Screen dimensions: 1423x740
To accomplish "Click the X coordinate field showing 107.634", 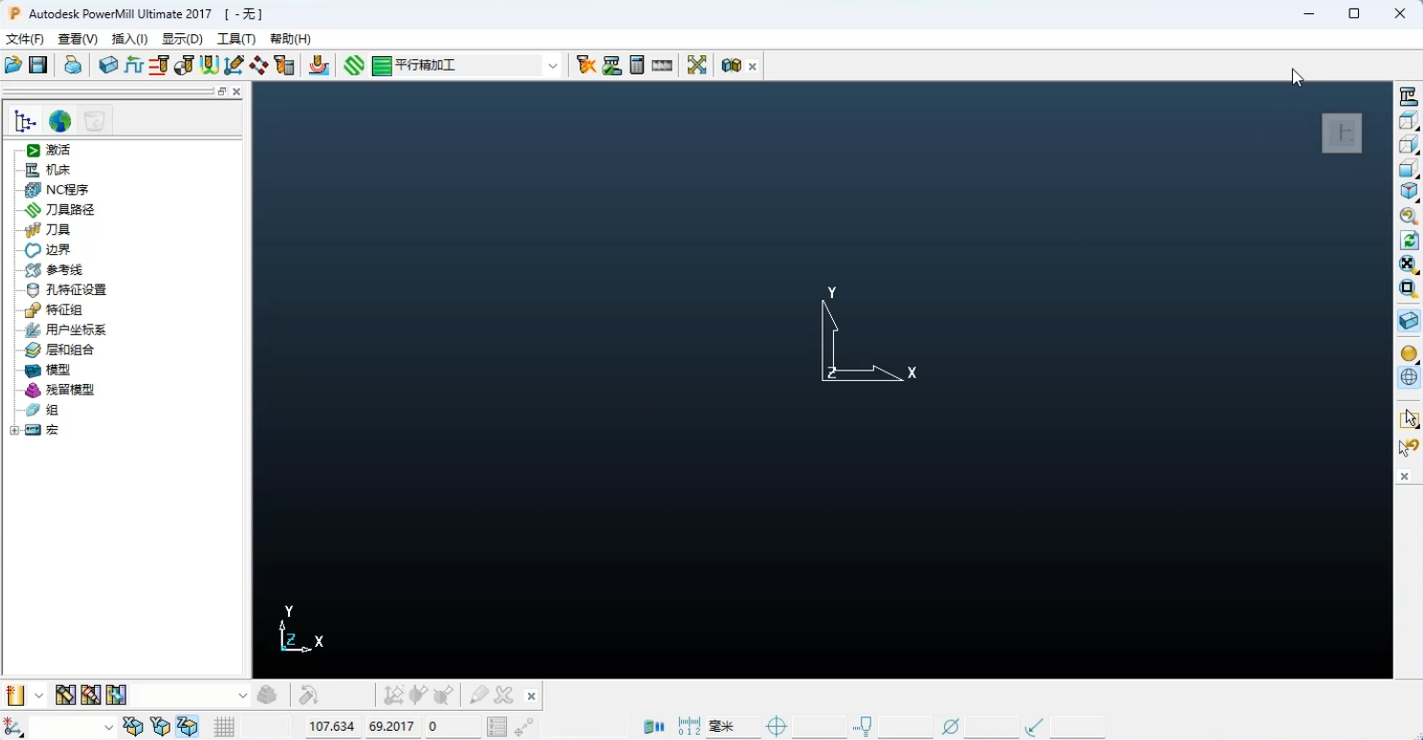I will coord(332,727).
